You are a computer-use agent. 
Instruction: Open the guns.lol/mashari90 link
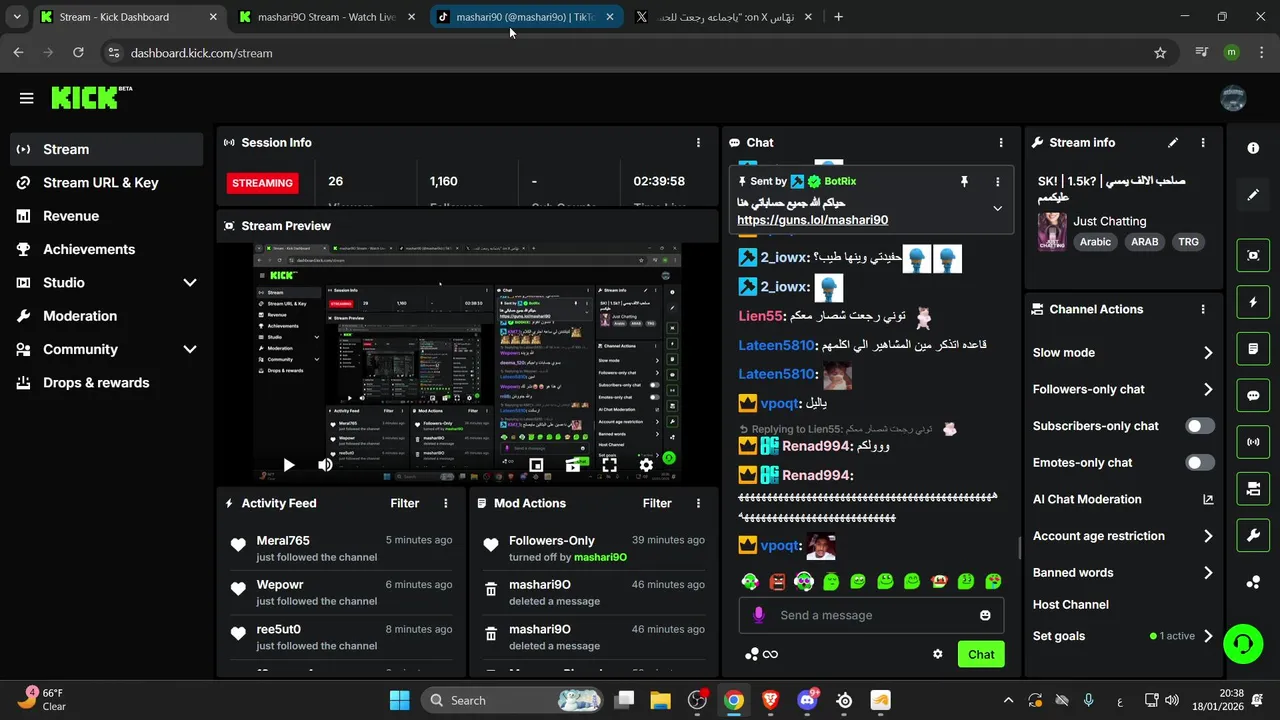click(x=812, y=220)
